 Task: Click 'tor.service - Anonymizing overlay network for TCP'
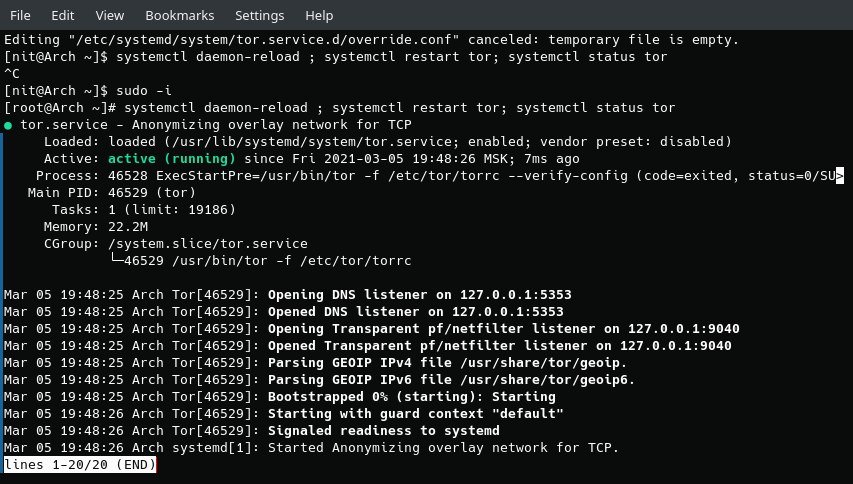(216, 125)
